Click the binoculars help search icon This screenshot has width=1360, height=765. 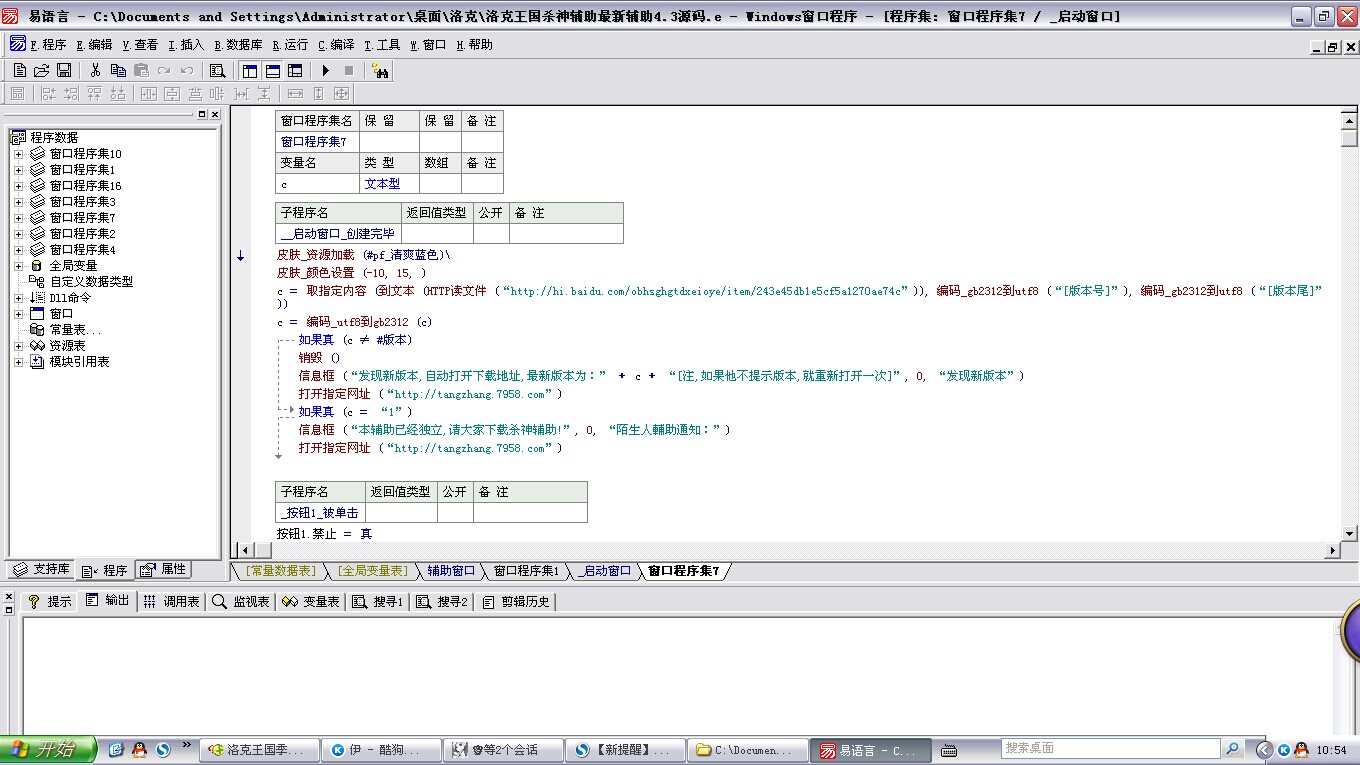click(379, 70)
